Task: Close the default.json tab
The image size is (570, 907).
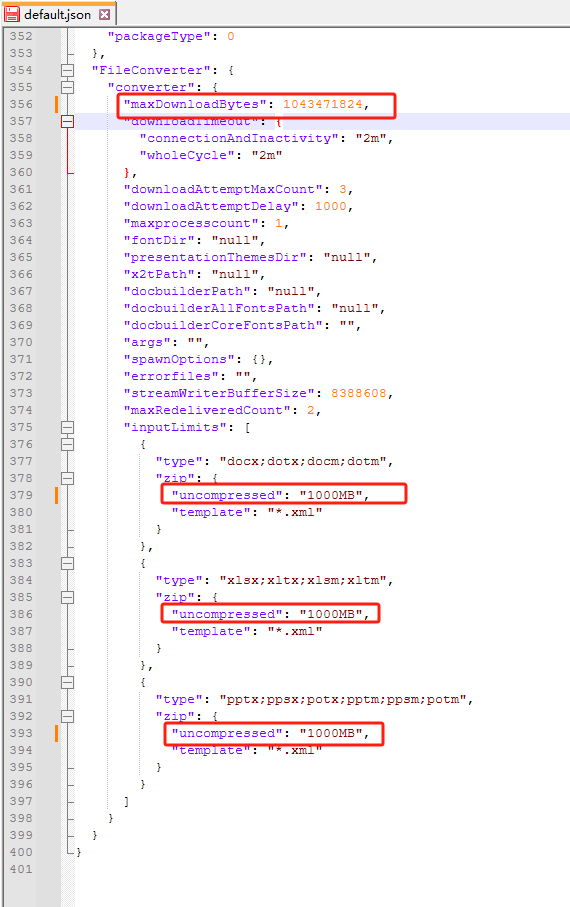Action: (105, 14)
